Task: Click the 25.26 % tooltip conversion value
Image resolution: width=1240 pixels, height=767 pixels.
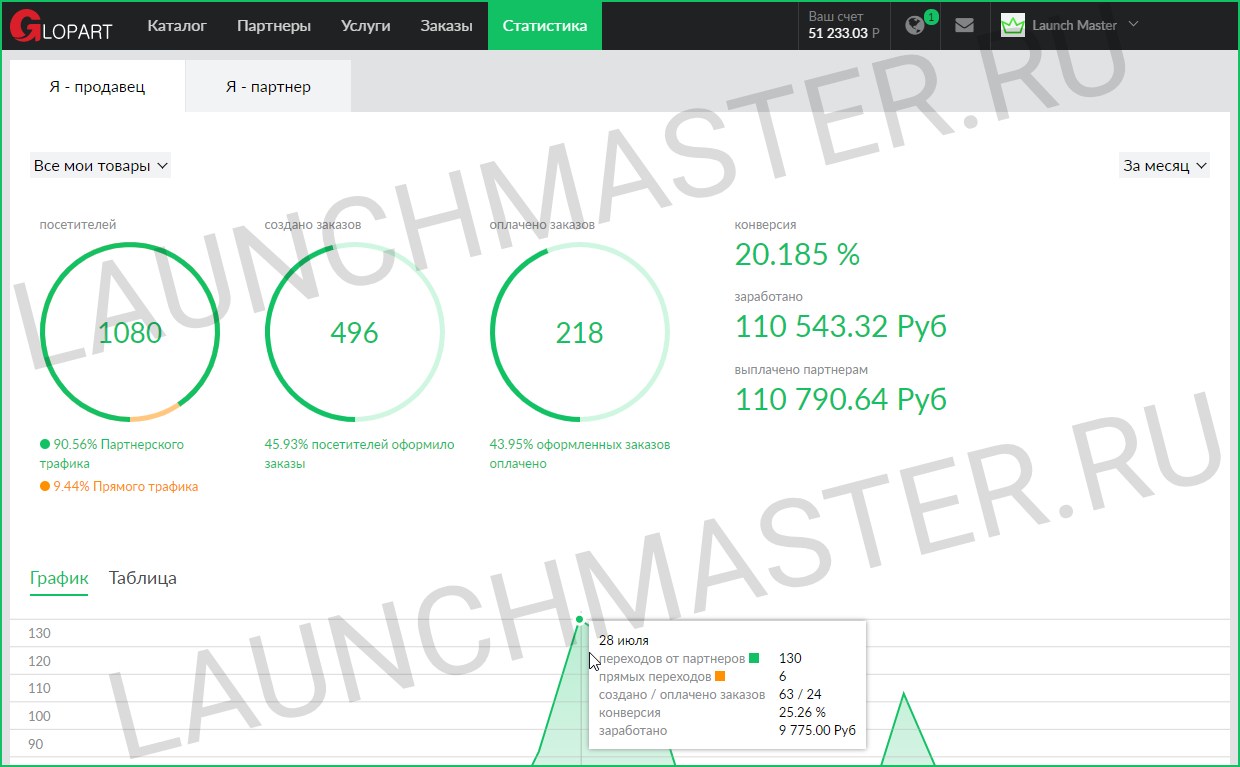Action: point(802,713)
